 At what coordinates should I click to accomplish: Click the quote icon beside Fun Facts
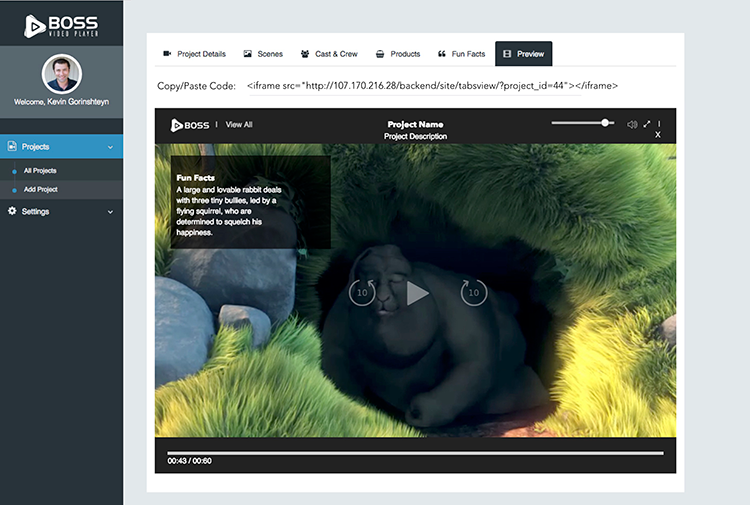(x=441, y=54)
